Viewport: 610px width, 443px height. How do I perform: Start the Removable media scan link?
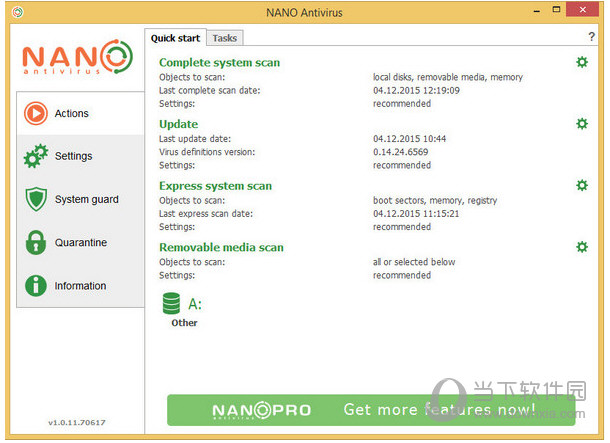click(x=221, y=247)
